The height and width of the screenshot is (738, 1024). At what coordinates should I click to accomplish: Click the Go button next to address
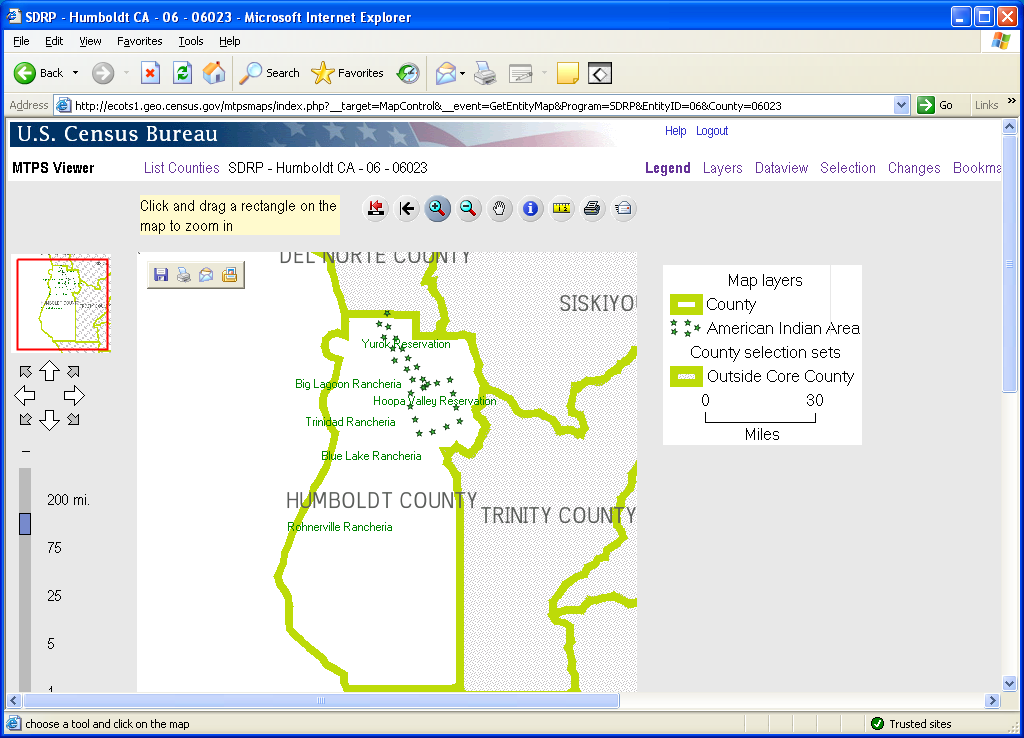click(x=935, y=105)
